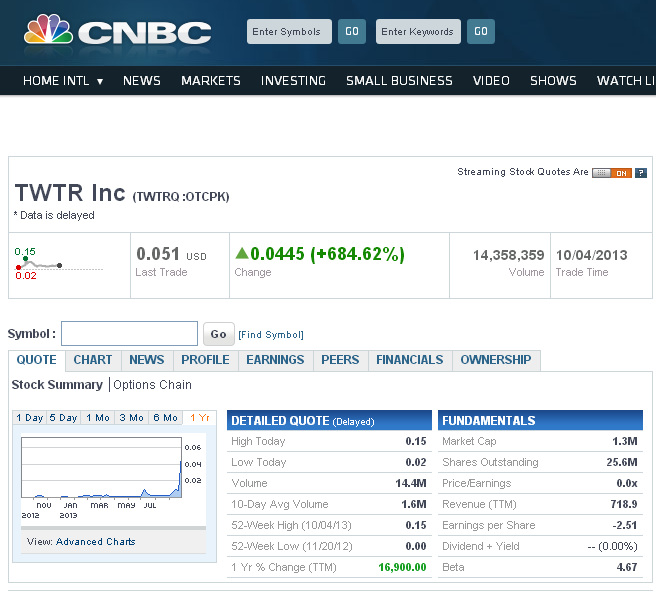Viewport: 656px width, 591px height.
Task: Select the 6 Mo chart range
Action: point(165,417)
